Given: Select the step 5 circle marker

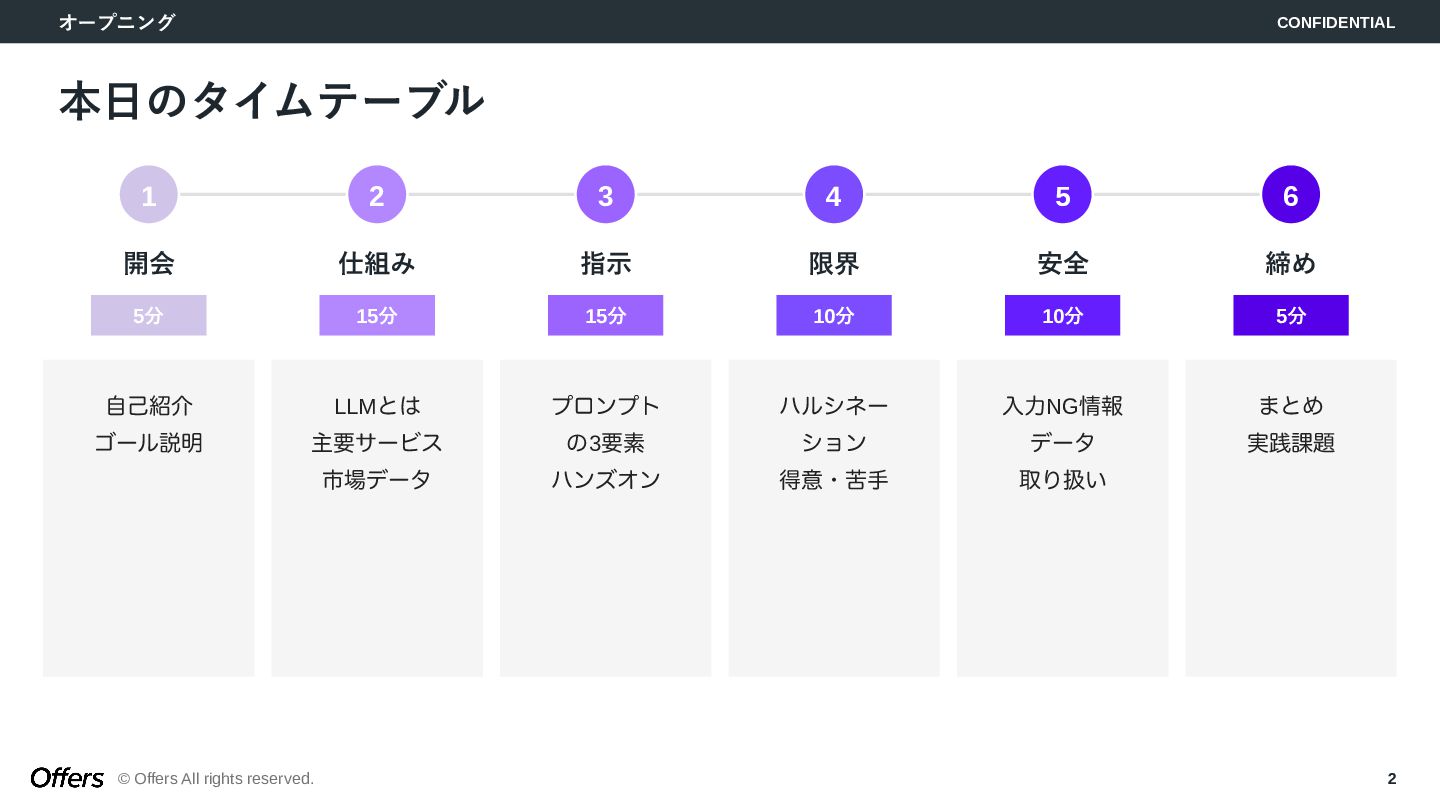Looking at the screenshot, I should click(1062, 195).
